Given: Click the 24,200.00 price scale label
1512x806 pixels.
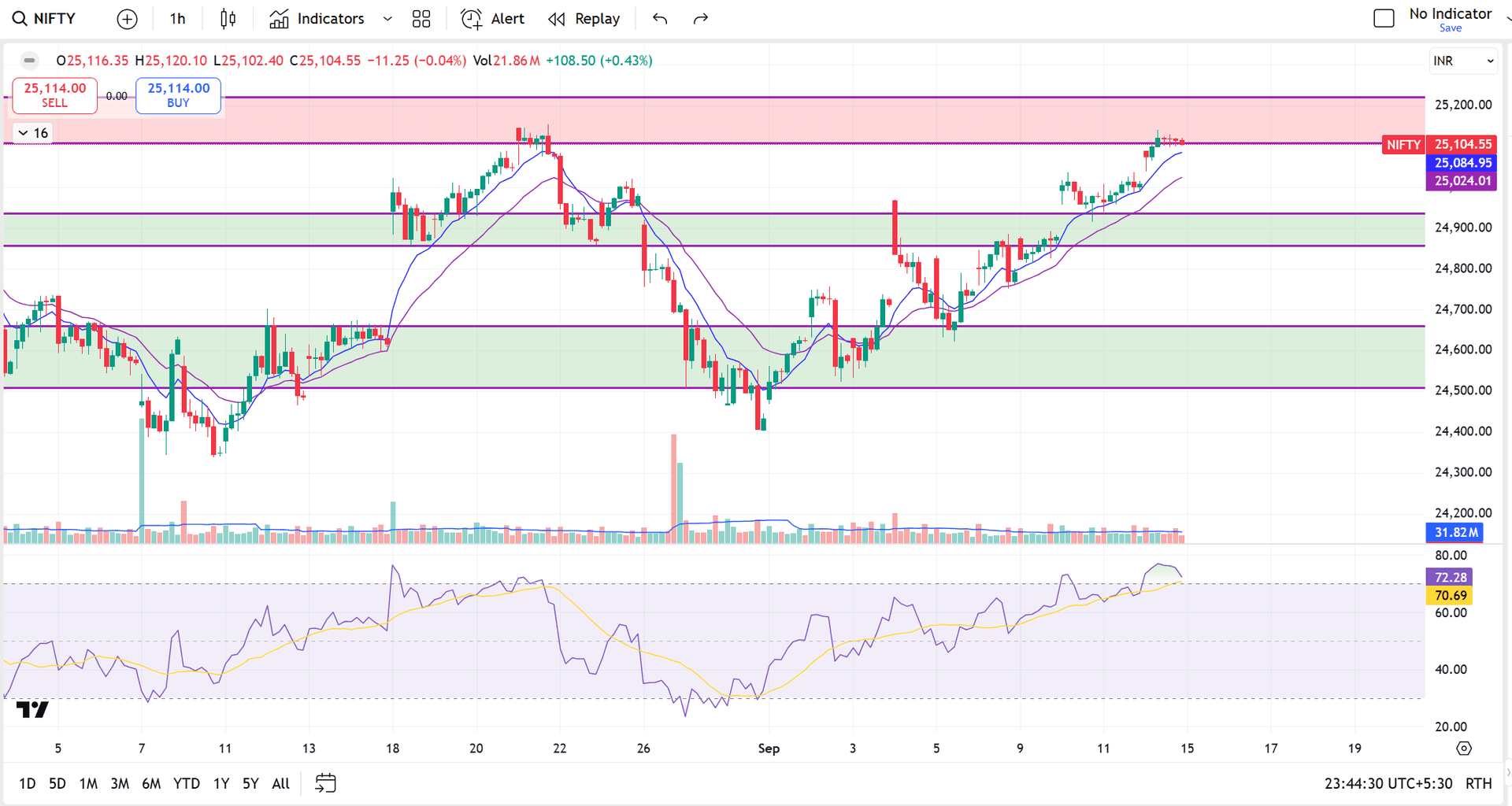Looking at the screenshot, I should 1462,513.
